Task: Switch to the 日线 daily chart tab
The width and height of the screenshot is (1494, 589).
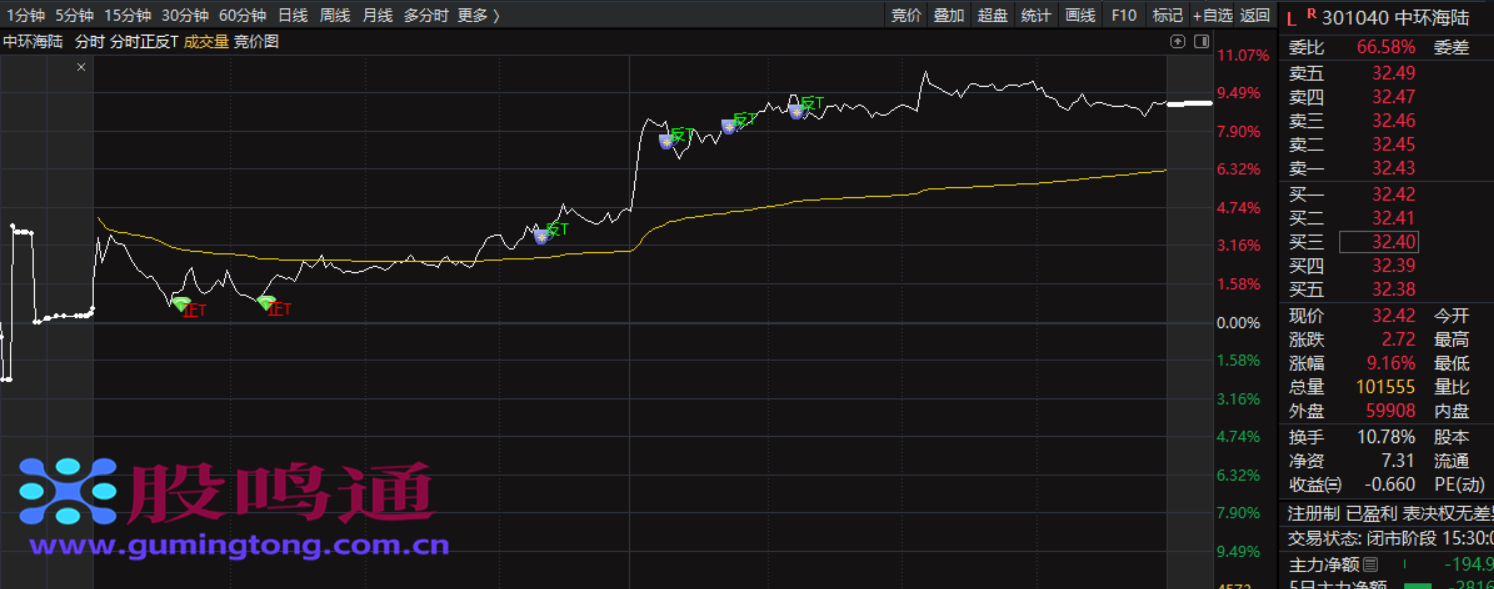Action: (x=292, y=15)
